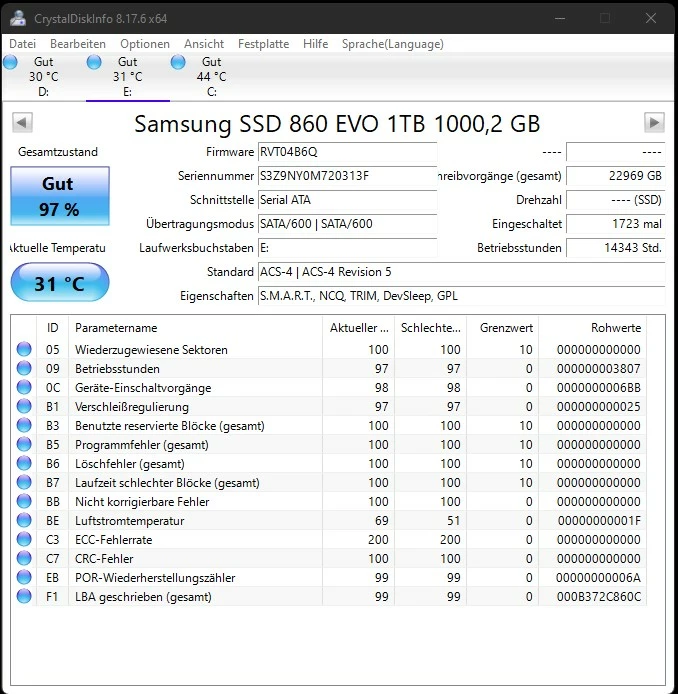Viewport: 678px width, 694px height.
Task: Click status orb of POR-Wiederherstellungszähler row
Action: (24, 578)
